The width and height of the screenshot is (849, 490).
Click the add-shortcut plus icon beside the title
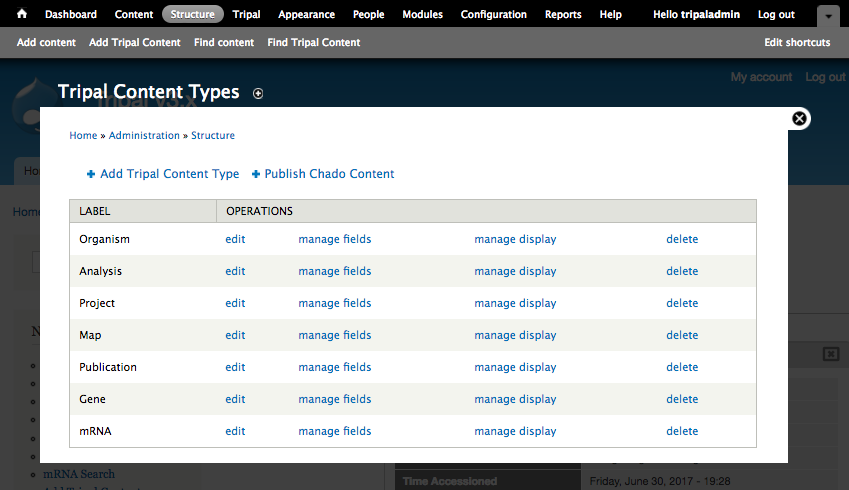click(258, 93)
